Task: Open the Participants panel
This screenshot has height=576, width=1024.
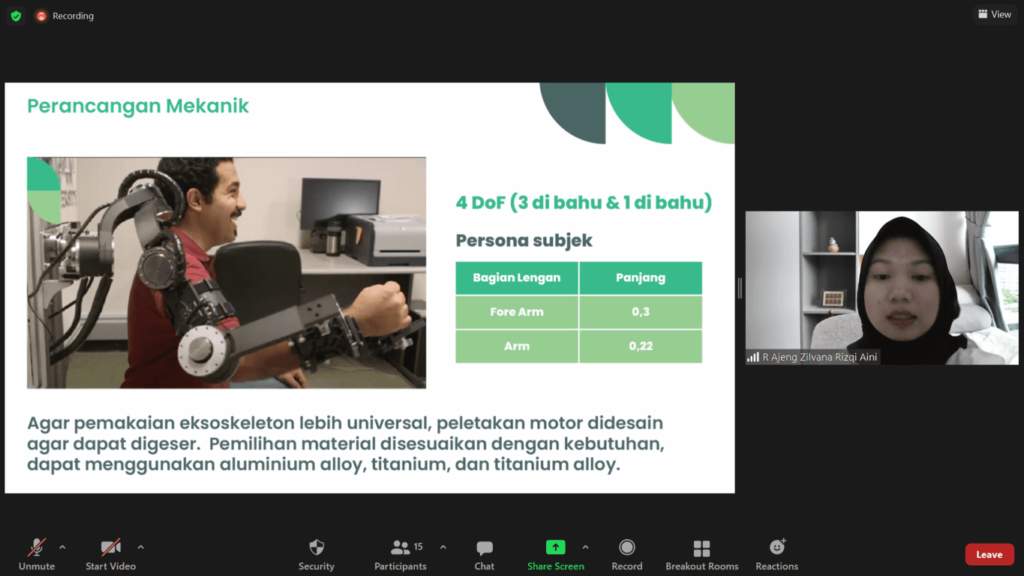Action: click(401, 548)
